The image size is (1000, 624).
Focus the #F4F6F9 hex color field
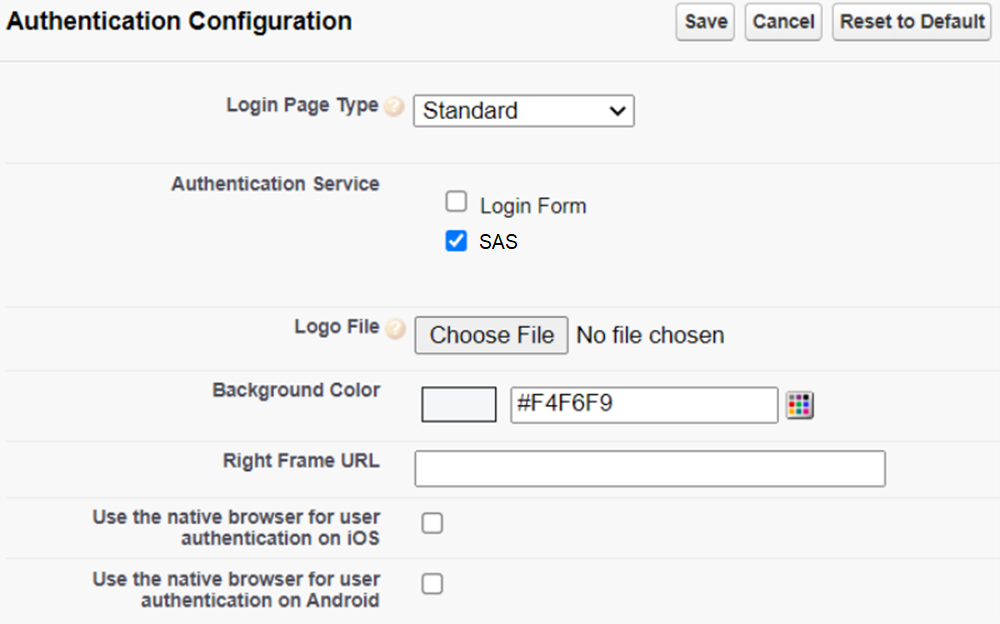pos(643,405)
